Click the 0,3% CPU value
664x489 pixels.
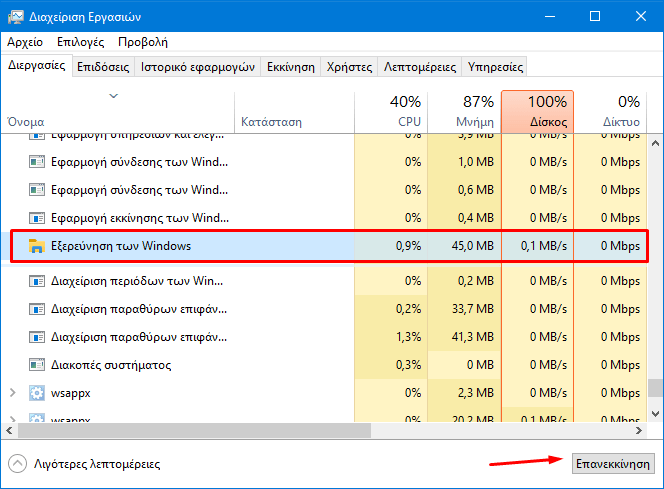coord(408,365)
